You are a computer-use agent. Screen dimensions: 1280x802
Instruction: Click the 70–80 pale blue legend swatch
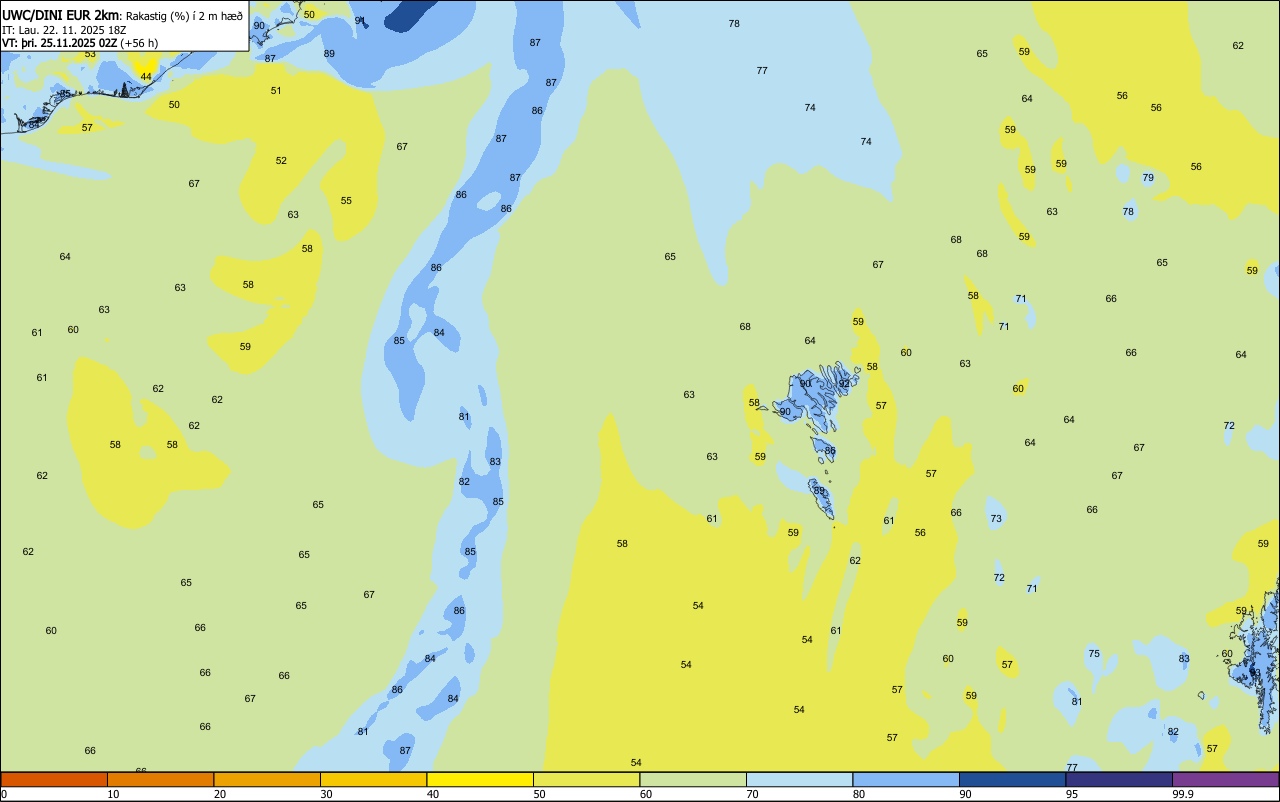pos(799,779)
